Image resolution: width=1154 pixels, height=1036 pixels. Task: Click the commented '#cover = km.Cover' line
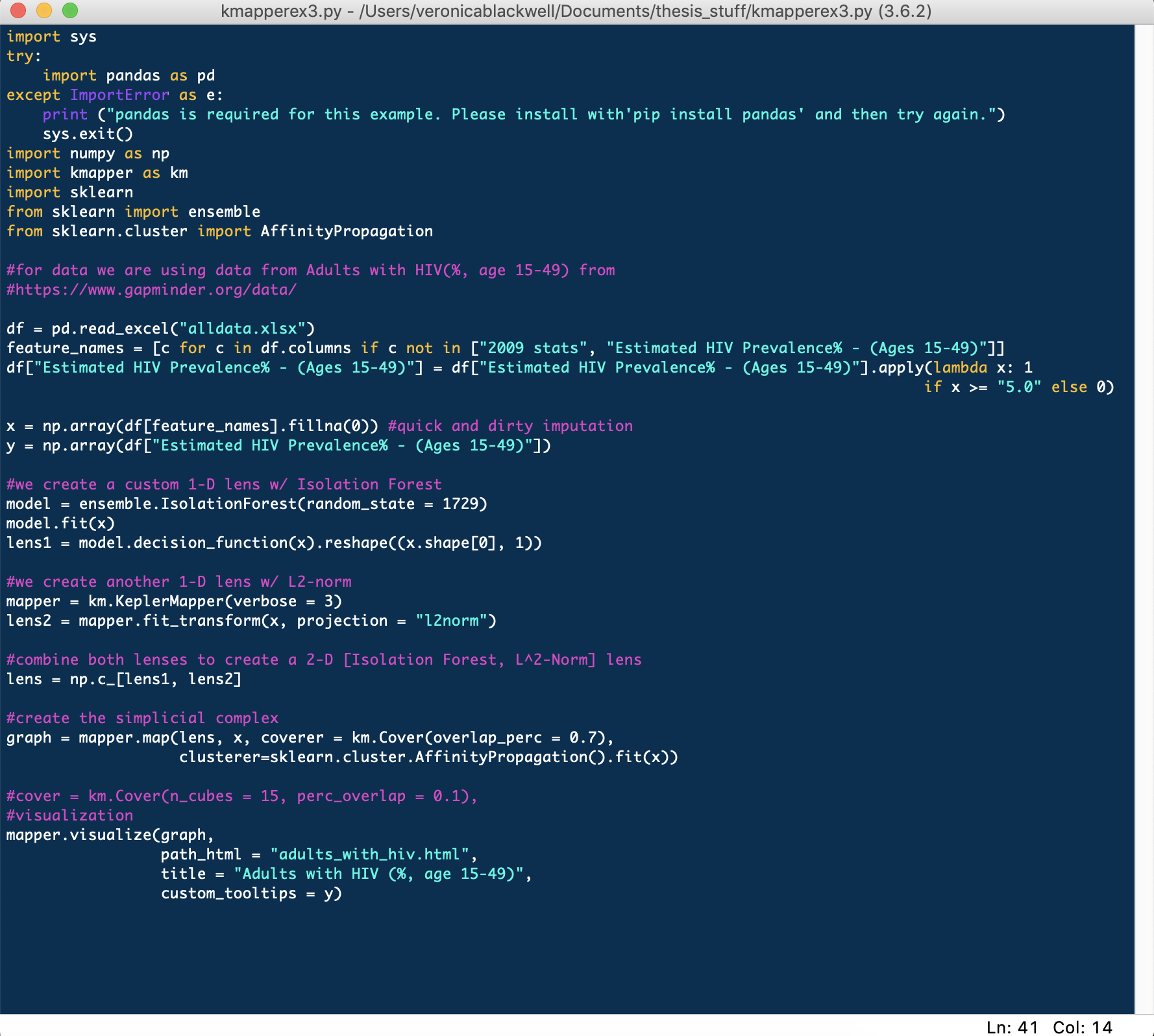(x=242, y=796)
